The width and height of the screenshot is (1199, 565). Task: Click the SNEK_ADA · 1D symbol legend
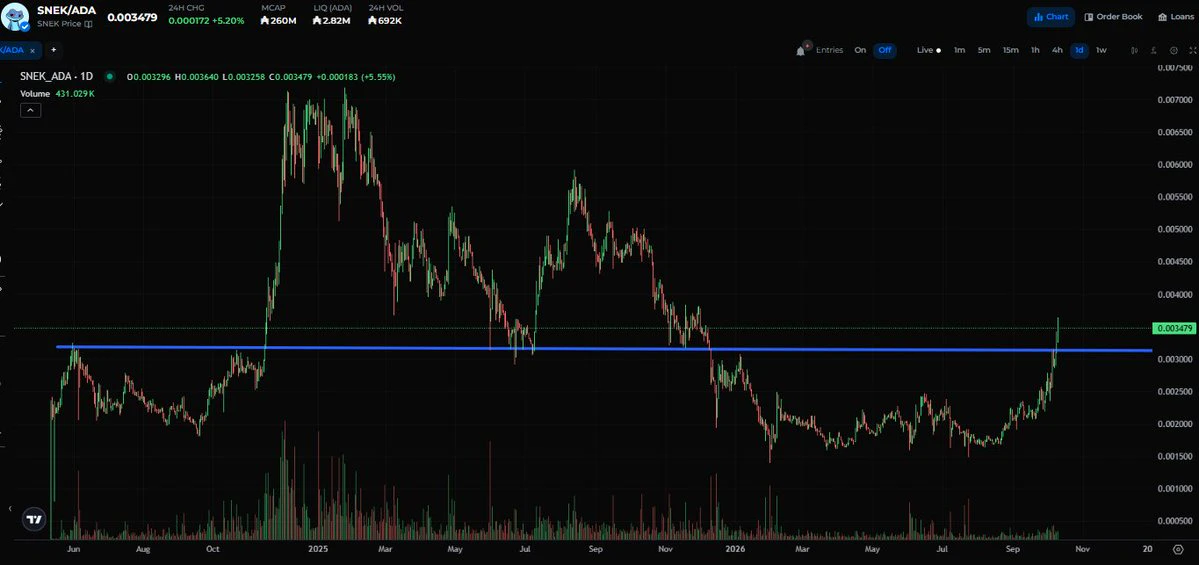[x=57, y=76]
